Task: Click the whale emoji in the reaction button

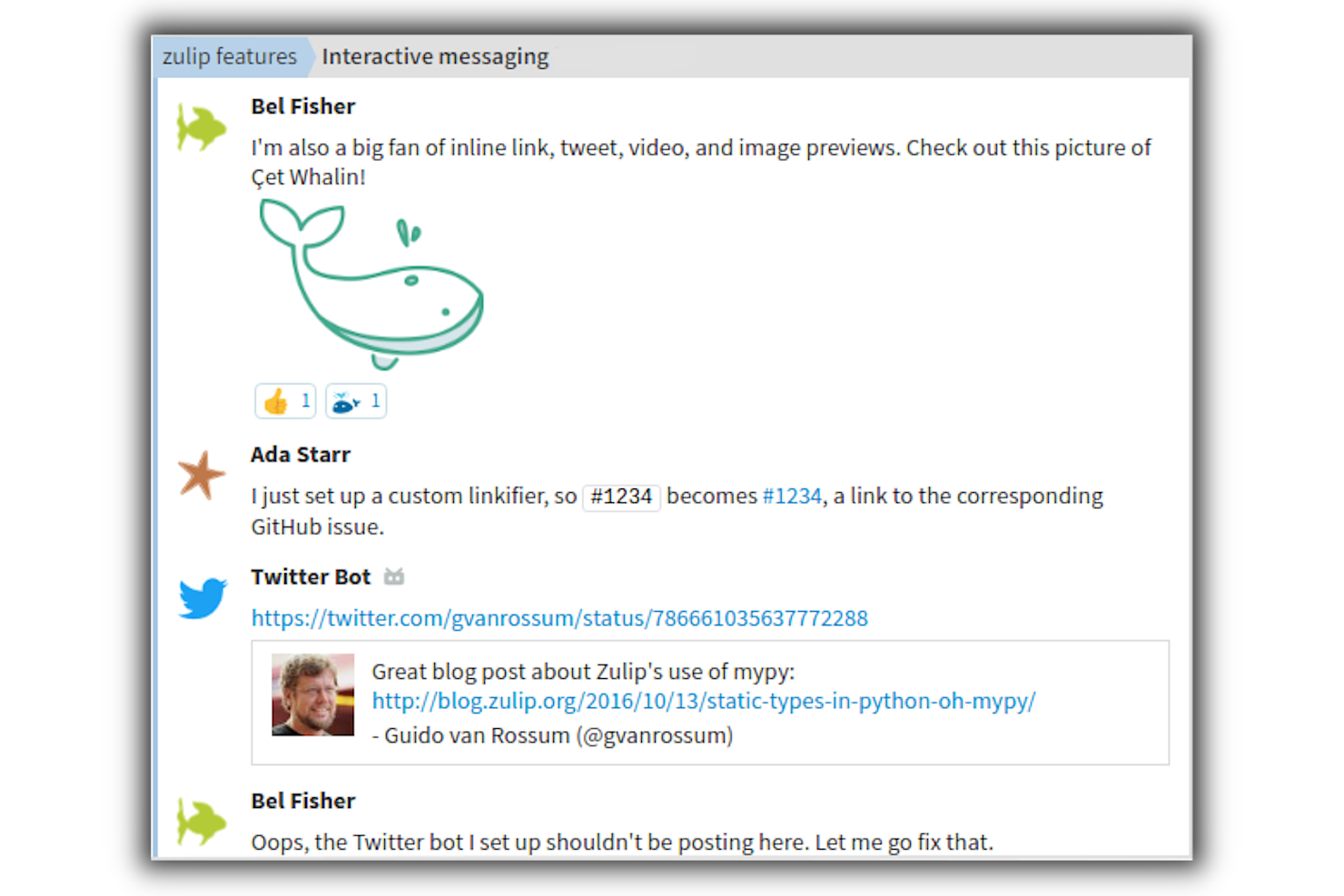Action: click(346, 400)
